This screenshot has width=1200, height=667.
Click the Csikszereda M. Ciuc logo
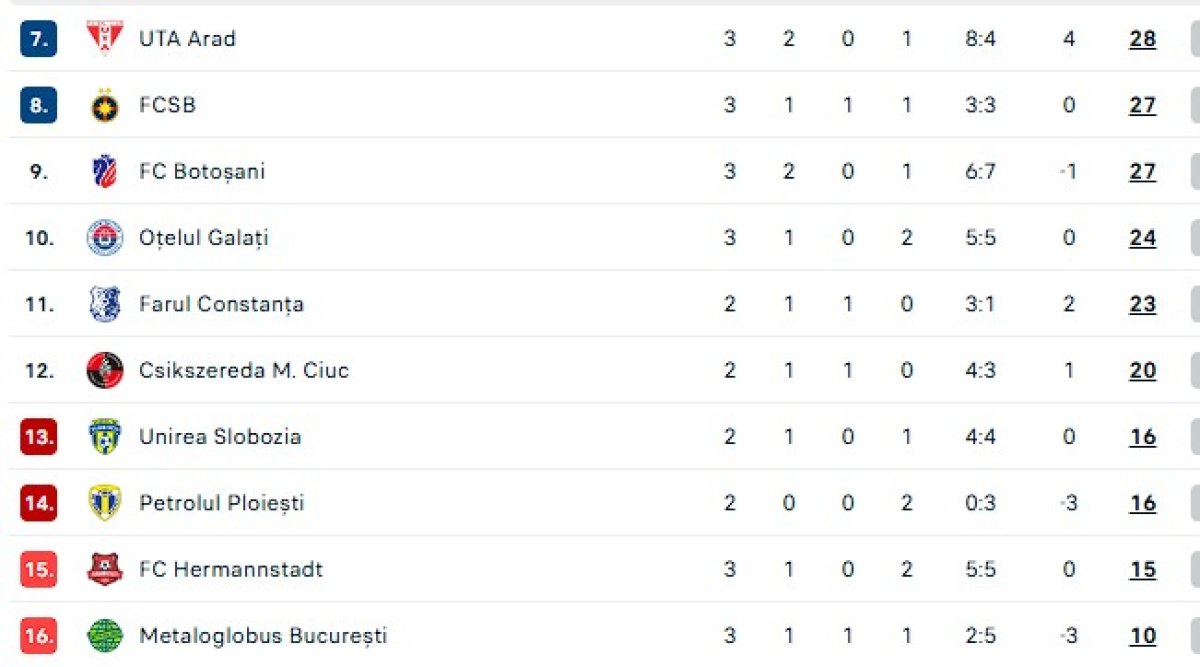click(104, 370)
